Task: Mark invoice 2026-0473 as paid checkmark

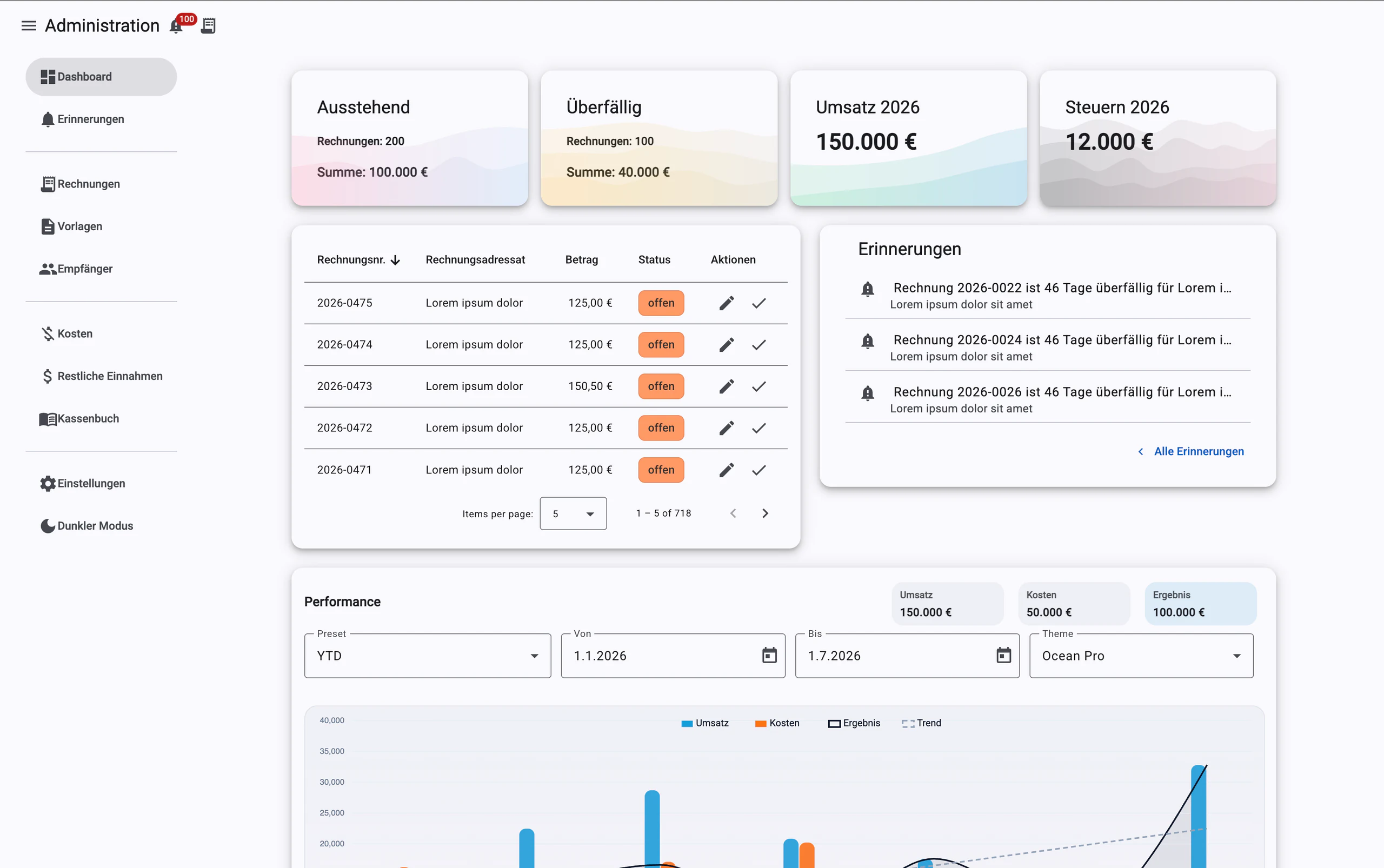Action: (x=758, y=387)
